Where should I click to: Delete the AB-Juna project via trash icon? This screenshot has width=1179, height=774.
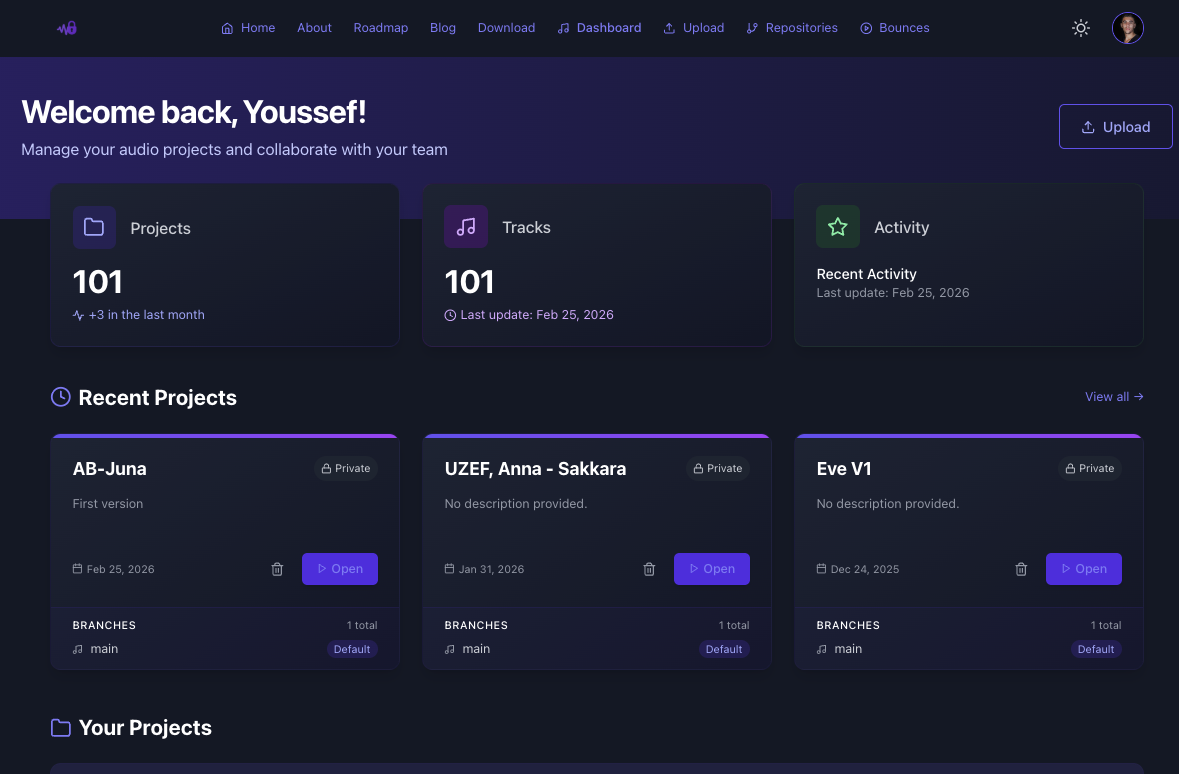pos(277,569)
